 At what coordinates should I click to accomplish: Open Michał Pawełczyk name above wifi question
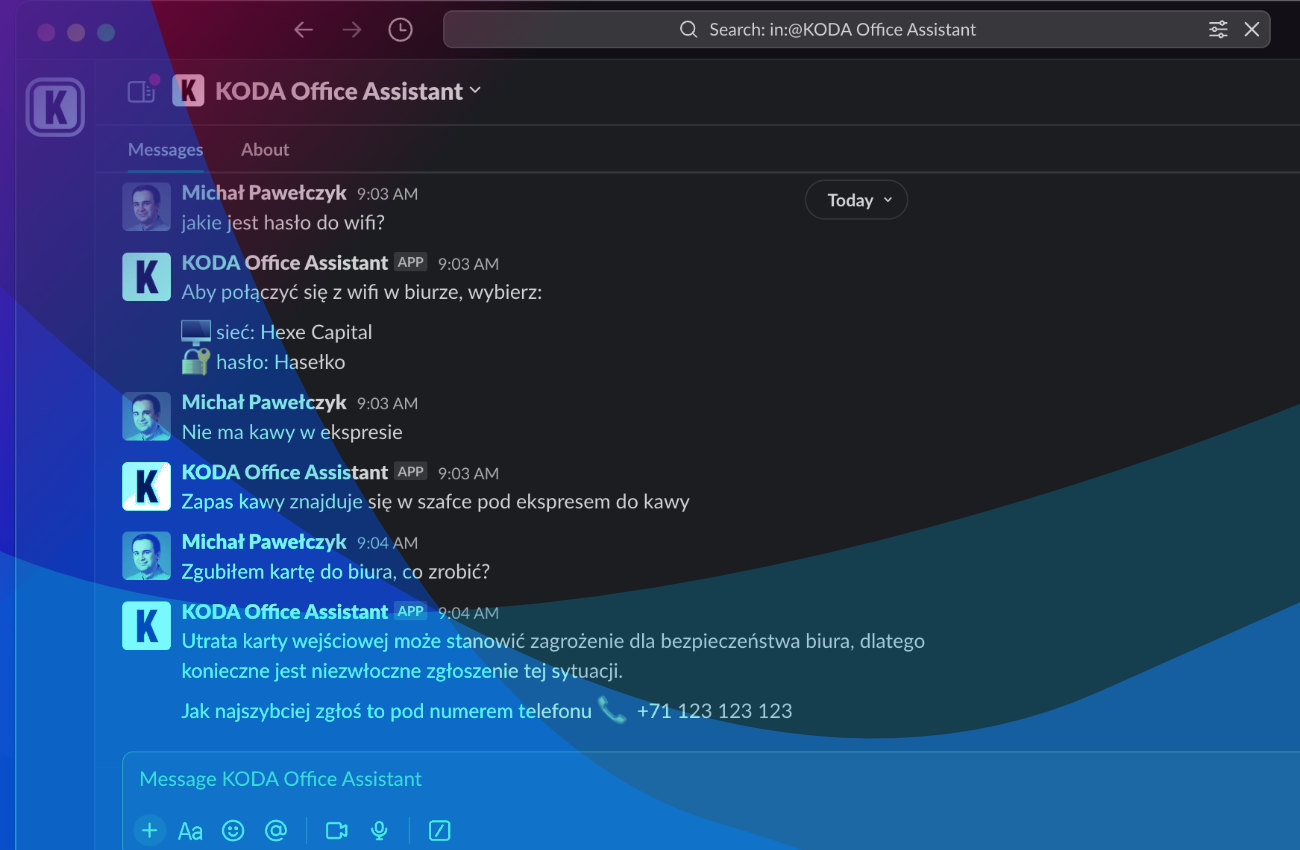point(264,193)
